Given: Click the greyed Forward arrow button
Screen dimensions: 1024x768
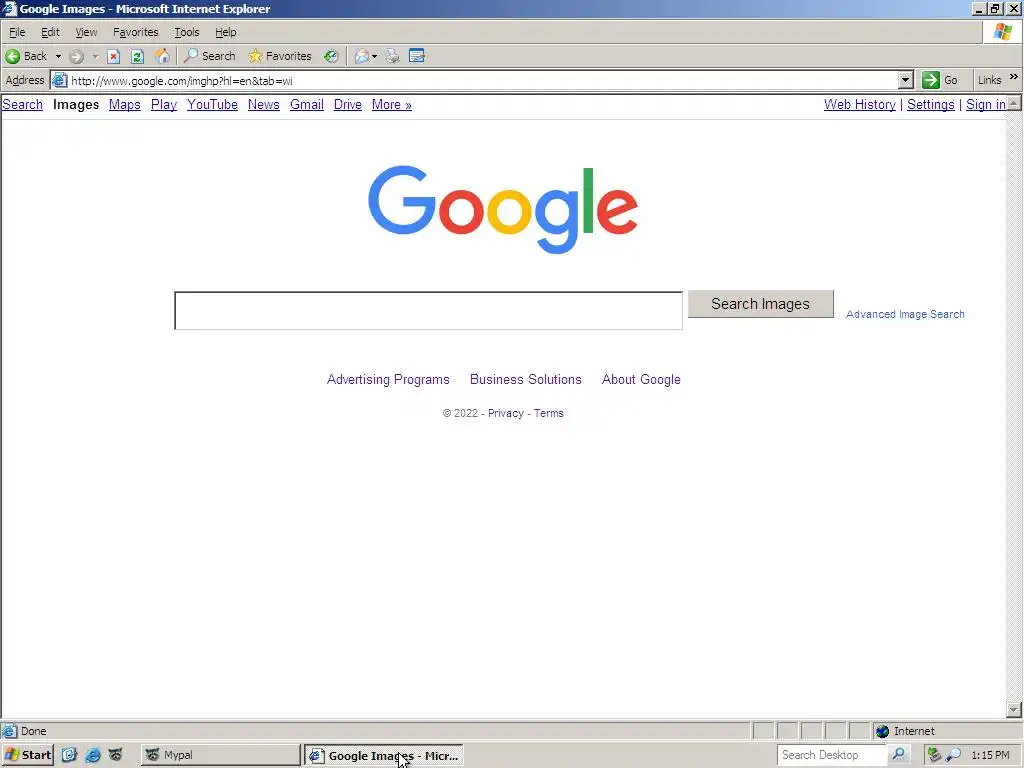Looking at the screenshot, I should point(76,56).
